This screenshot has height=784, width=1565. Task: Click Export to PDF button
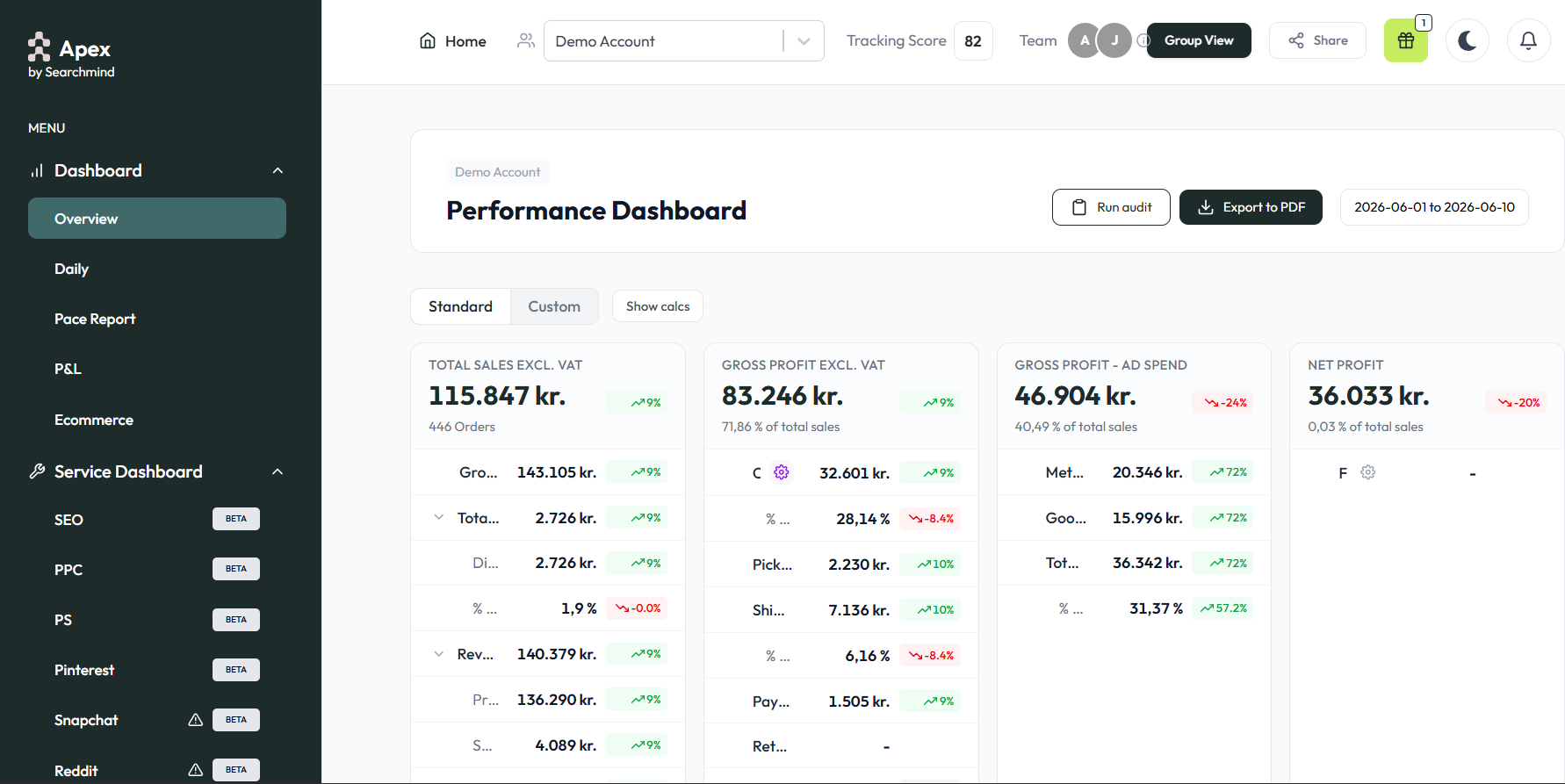coord(1251,207)
